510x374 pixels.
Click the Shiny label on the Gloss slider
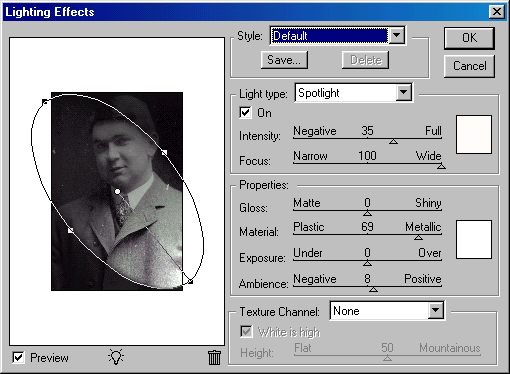click(x=428, y=203)
